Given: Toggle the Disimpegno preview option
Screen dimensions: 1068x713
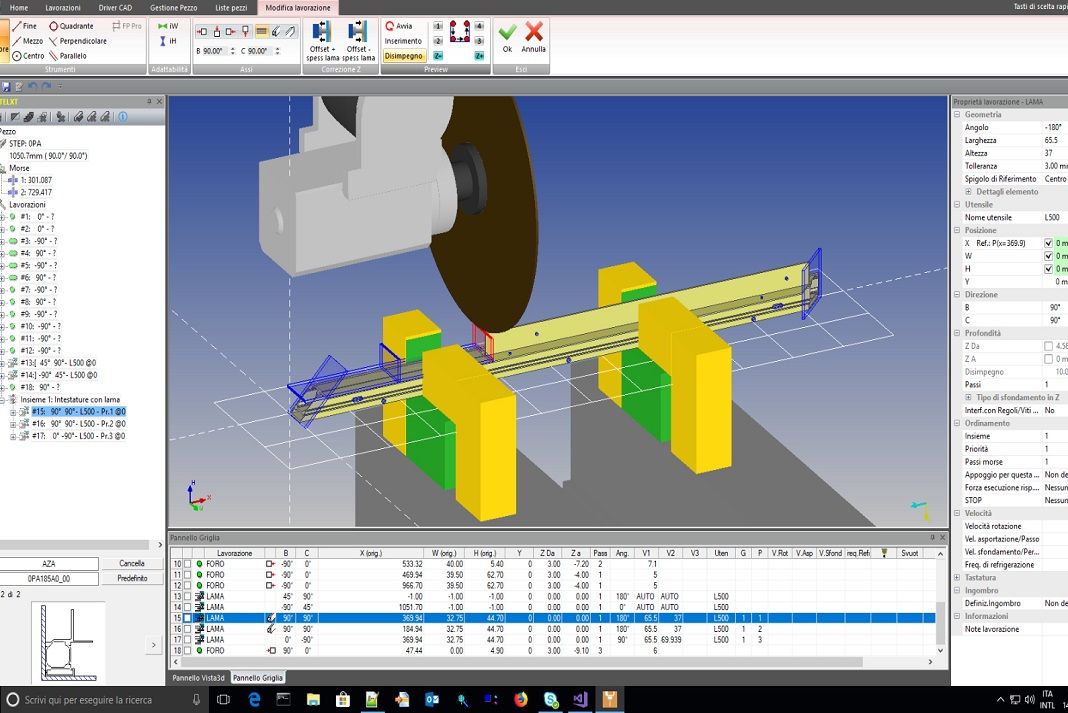Looking at the screenshot, I should coord(404,56).
